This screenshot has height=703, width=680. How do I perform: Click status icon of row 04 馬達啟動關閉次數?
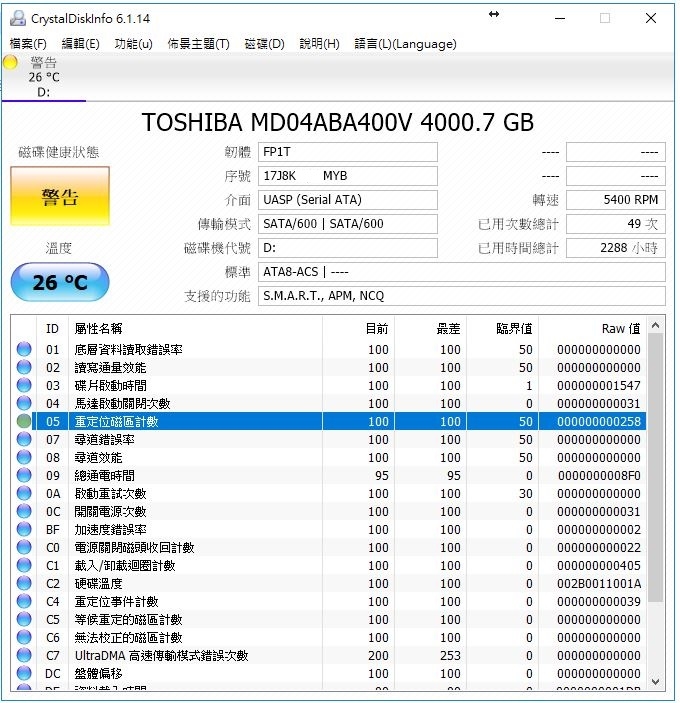tap(24, 403)
